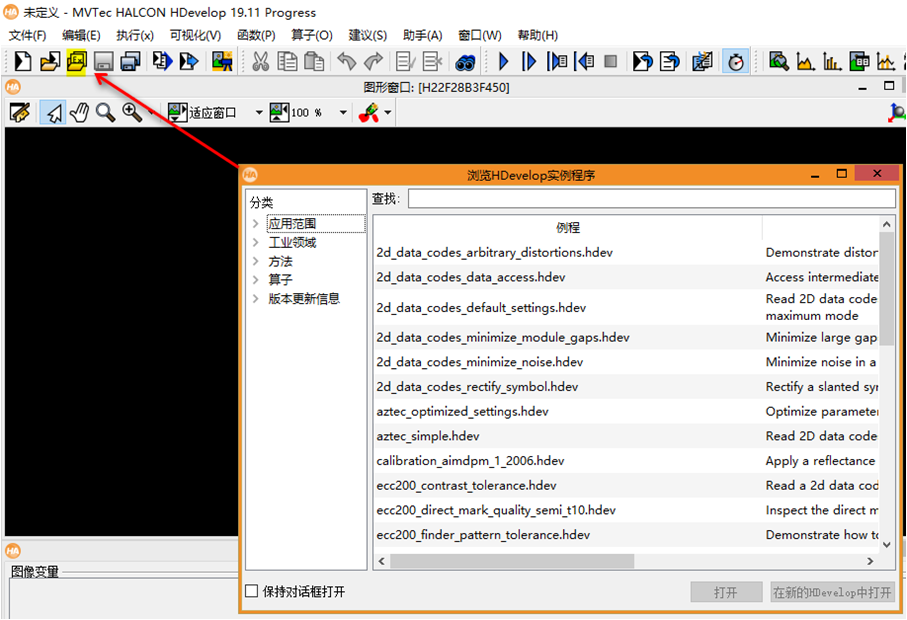
Task: Open the Gray Histogram tool icon
Action: click(806, 61)
